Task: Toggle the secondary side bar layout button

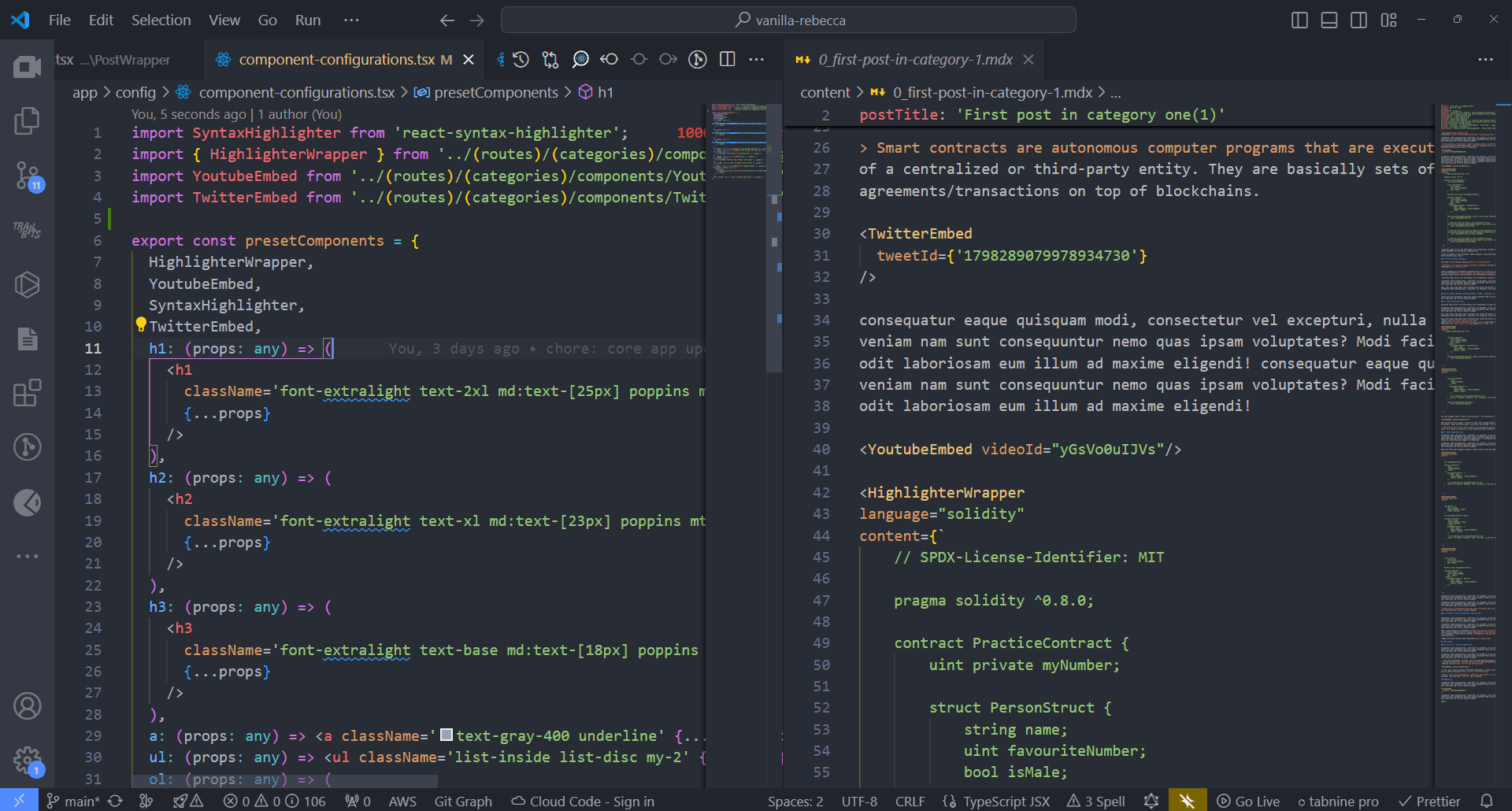Action: pyautogui.click(x=1359, y=20)
